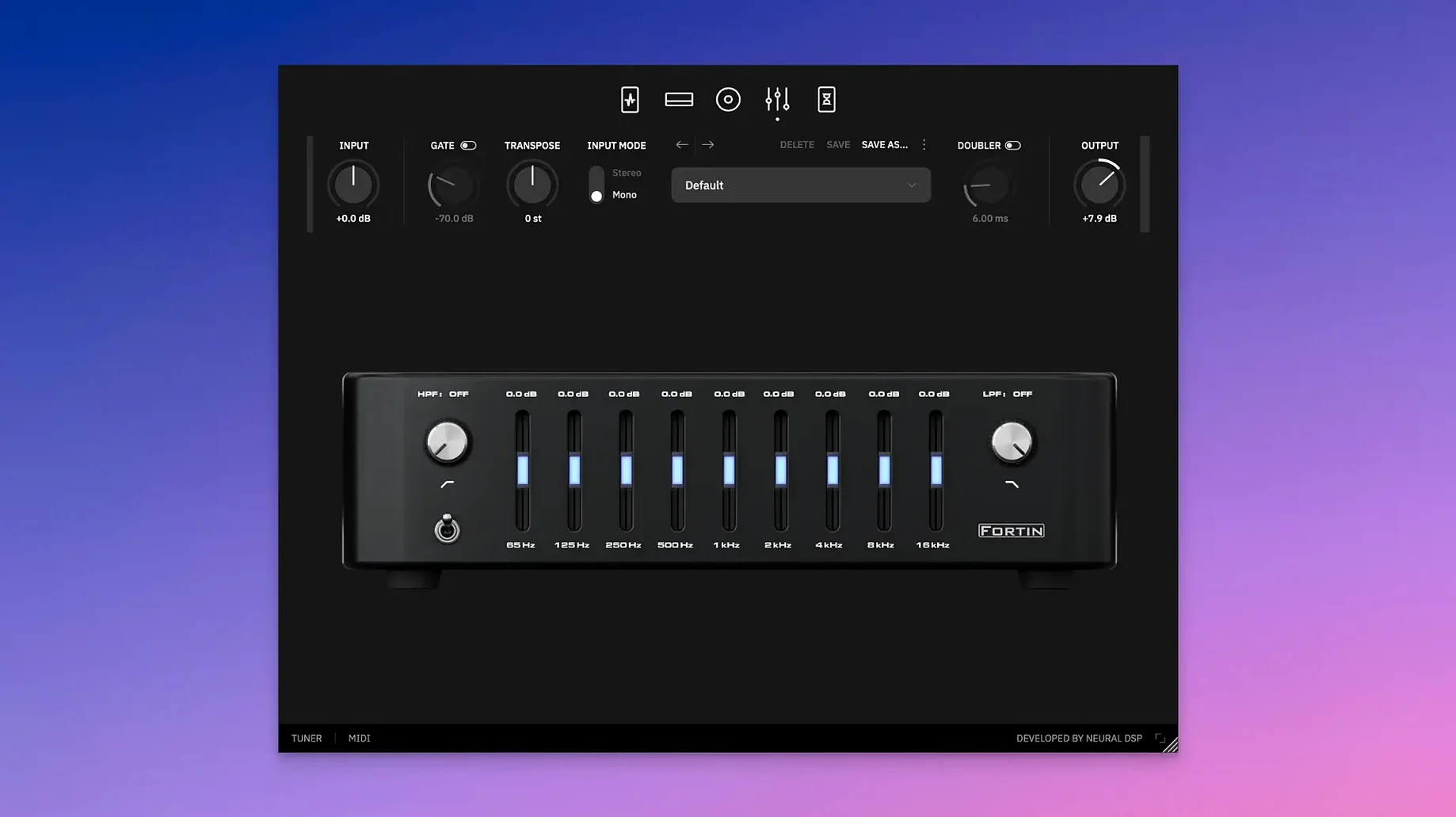Click the 1 kHz EQ band slider
The image size is (1456, 817).
729,471
